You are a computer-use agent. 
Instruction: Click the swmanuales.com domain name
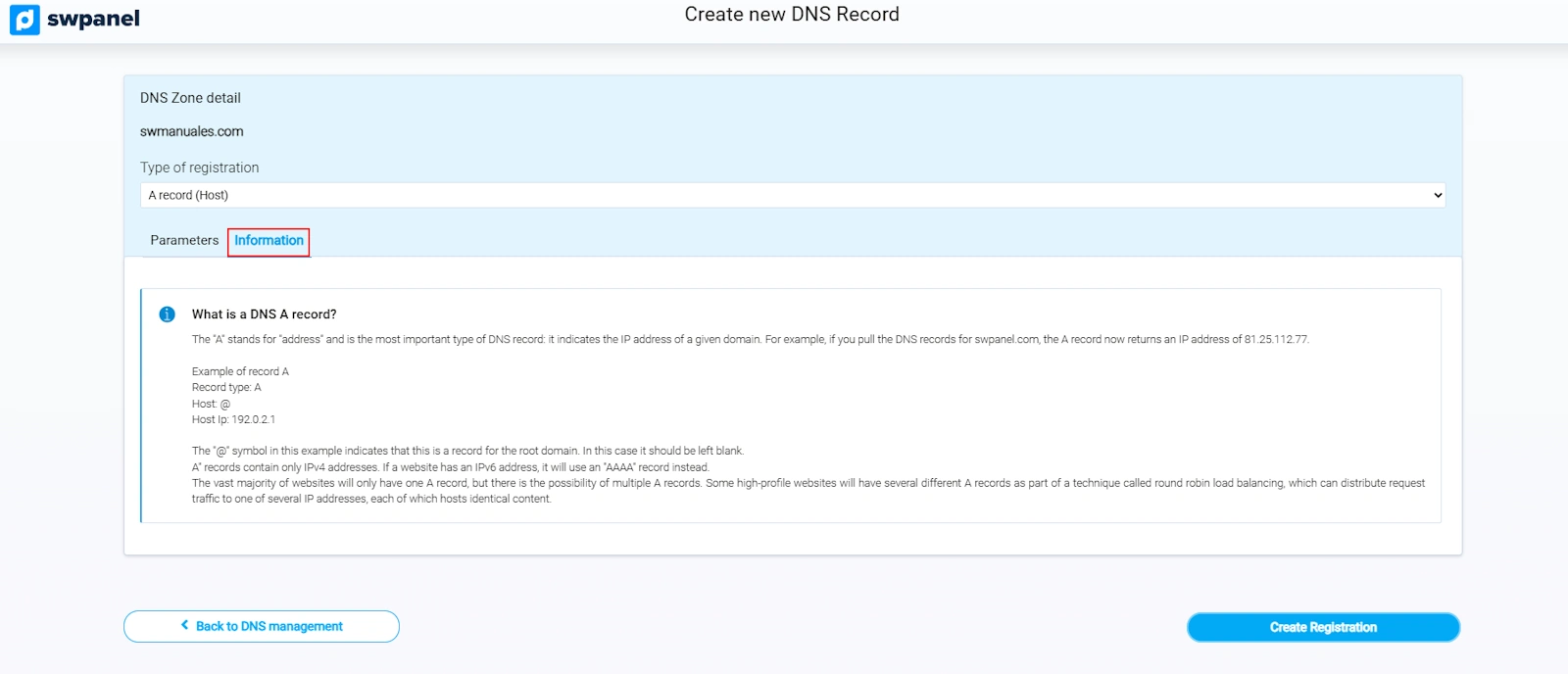[192, 131]
